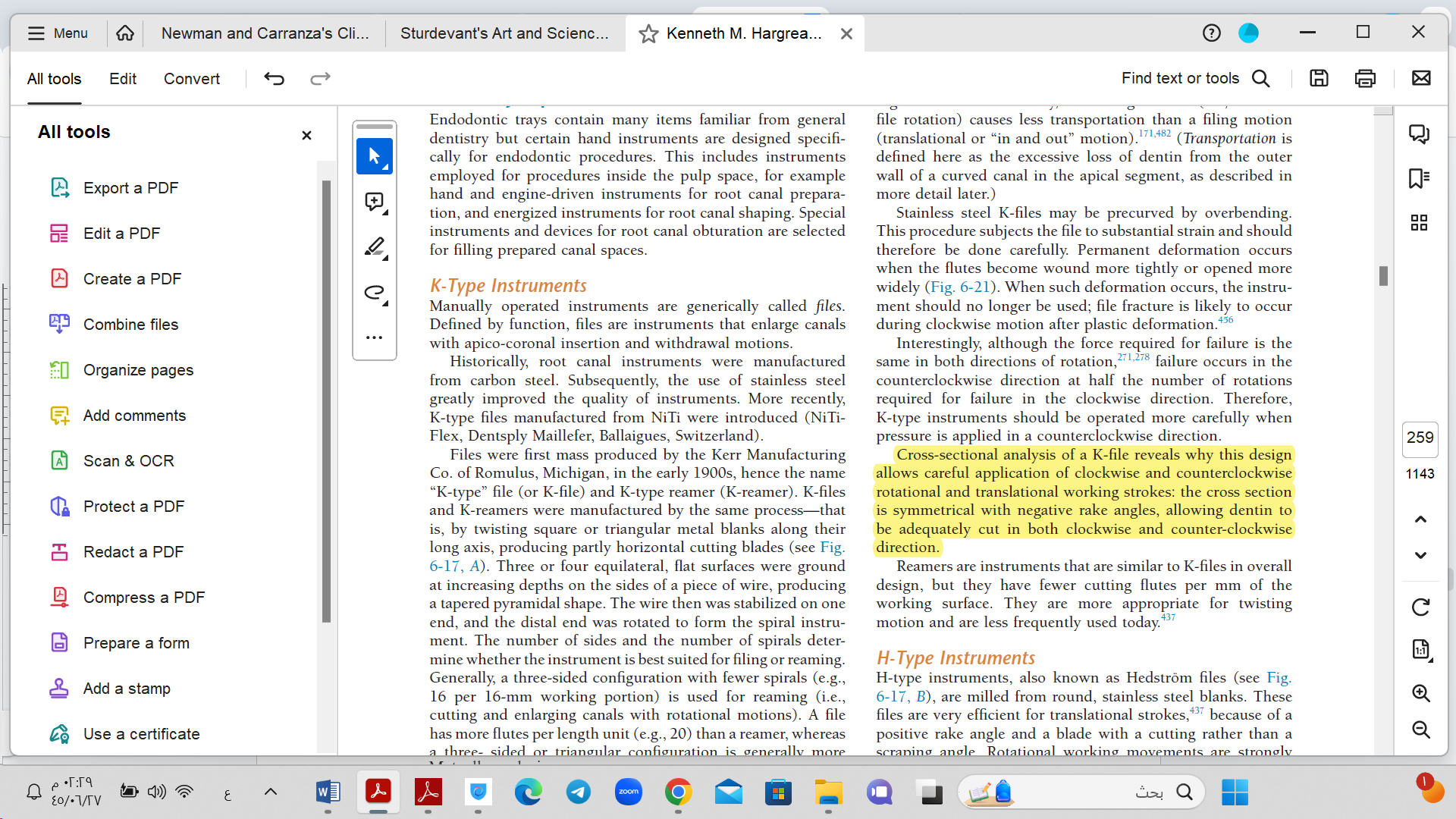Share the file by email

coord(1421,78)
